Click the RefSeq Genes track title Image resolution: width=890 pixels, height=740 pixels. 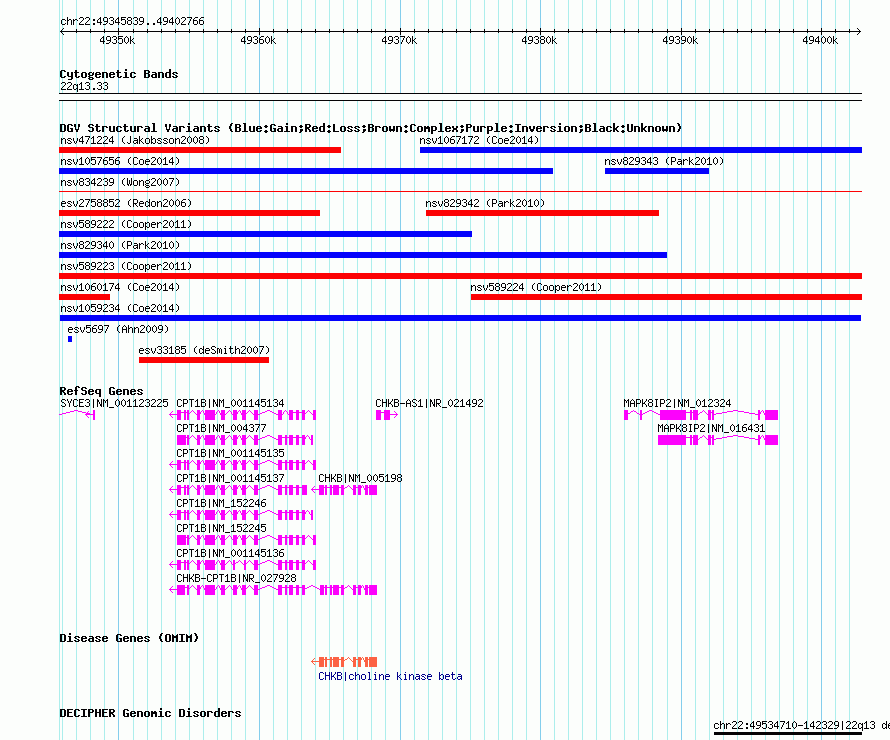click(x=101, y=391)
